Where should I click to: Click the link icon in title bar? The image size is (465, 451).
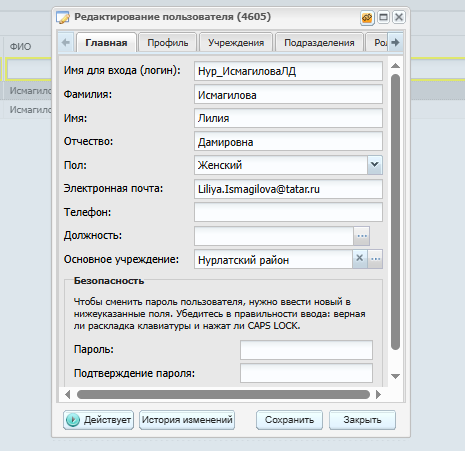click(367, 17)
